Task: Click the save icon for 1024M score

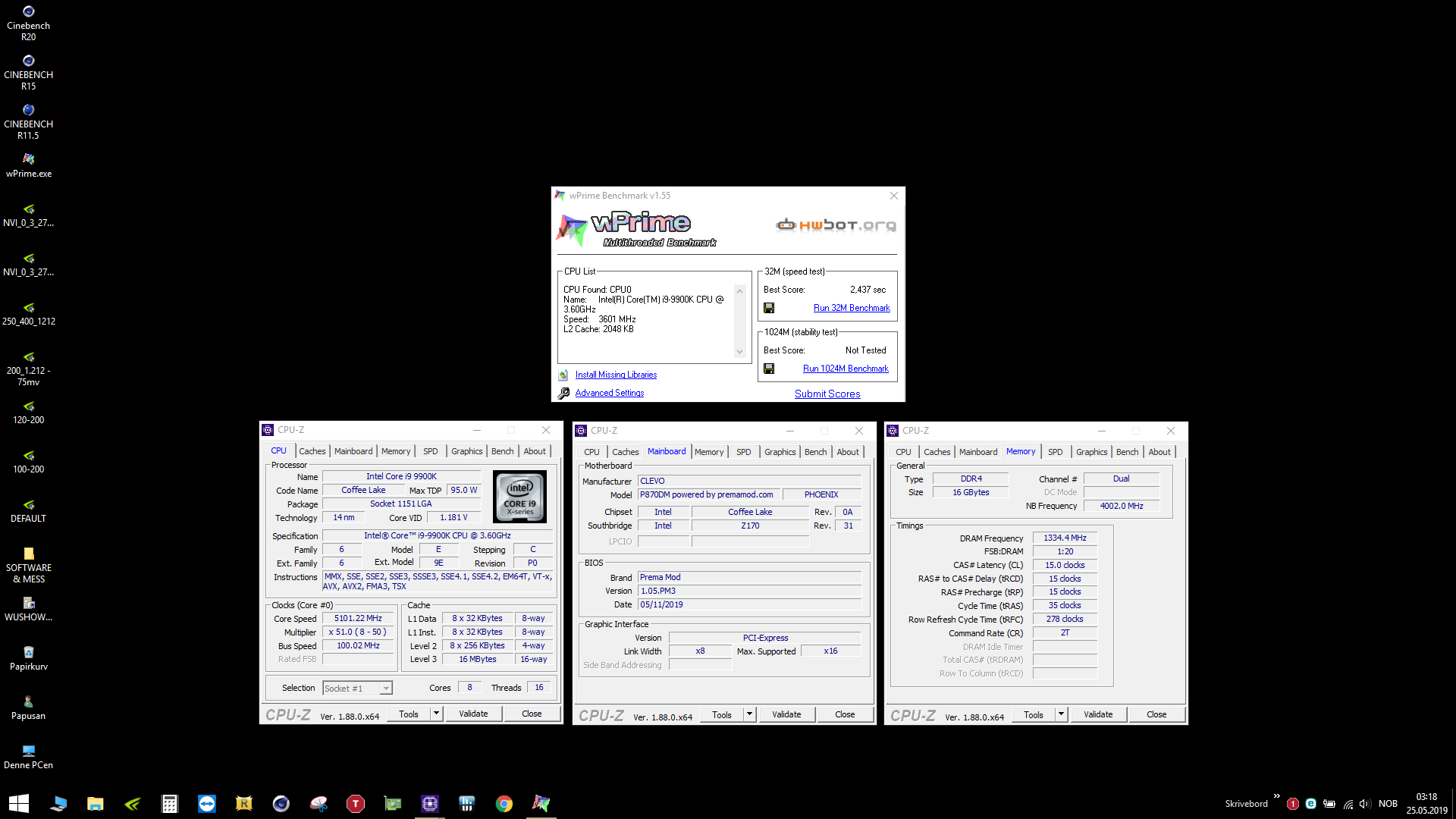Action: (x=769, y=369)
